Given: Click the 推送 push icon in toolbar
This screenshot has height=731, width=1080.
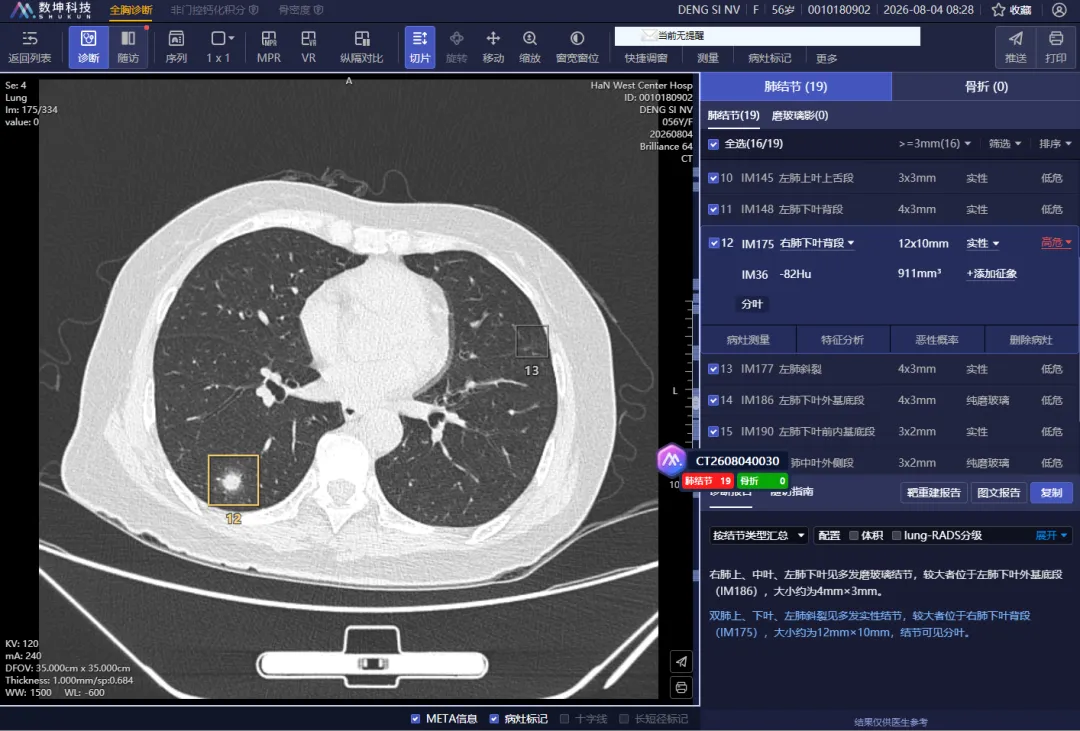Looking at the screenshot, I should 1016,47.
